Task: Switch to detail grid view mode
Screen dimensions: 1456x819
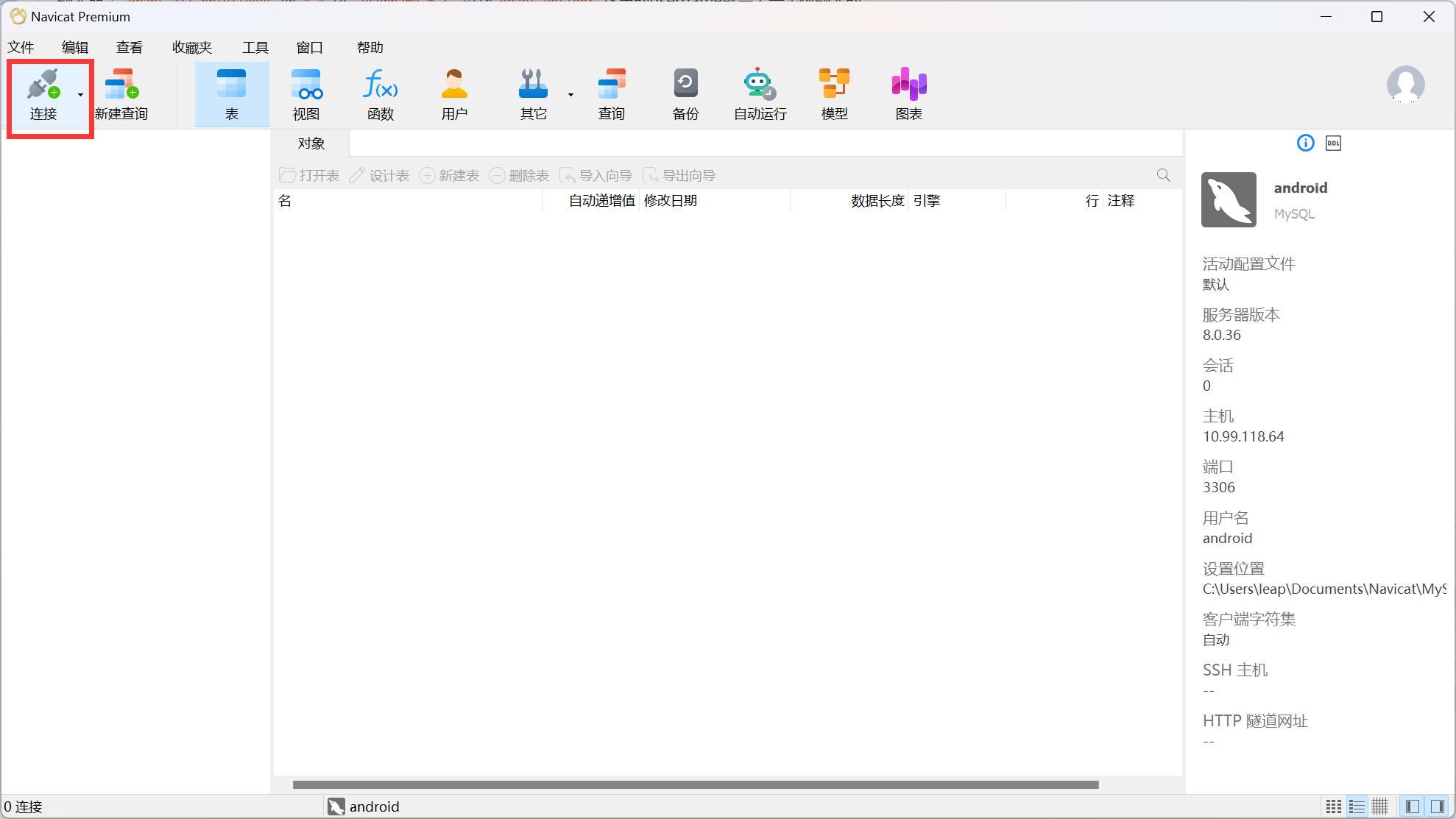Action: (x=1380, y=806)
